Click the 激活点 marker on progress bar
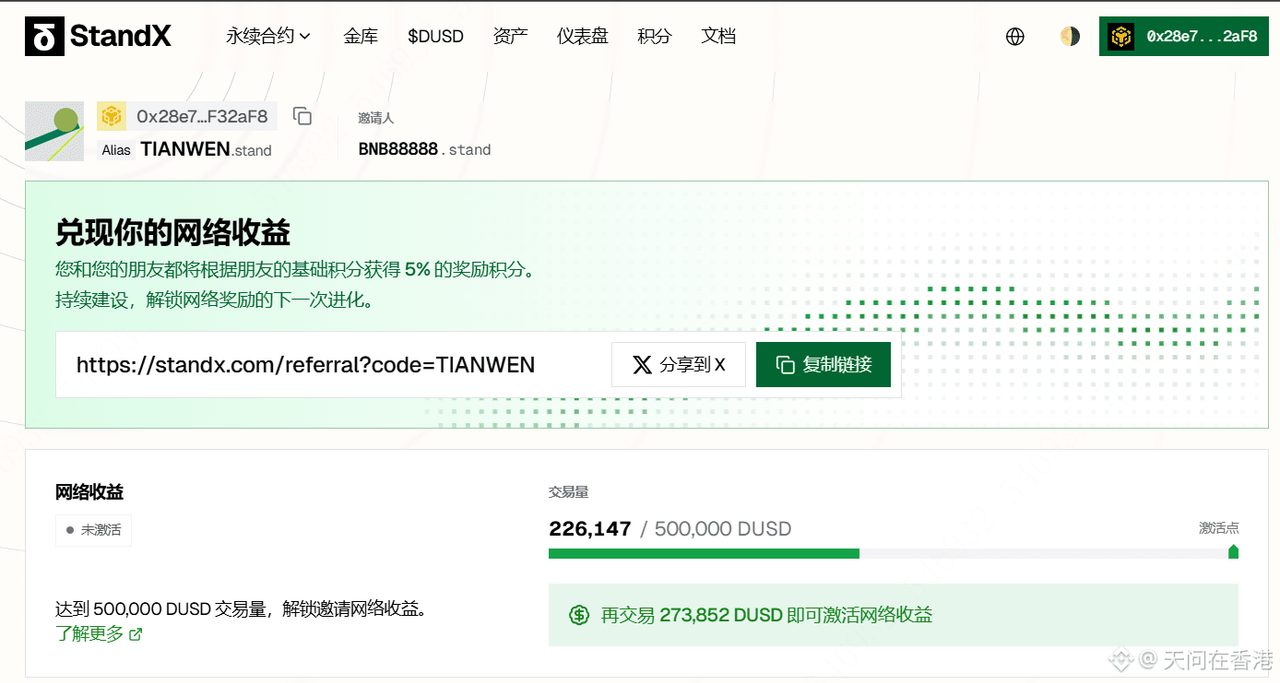Viewport: 1280px width, 683px height. coord(1233,552)
